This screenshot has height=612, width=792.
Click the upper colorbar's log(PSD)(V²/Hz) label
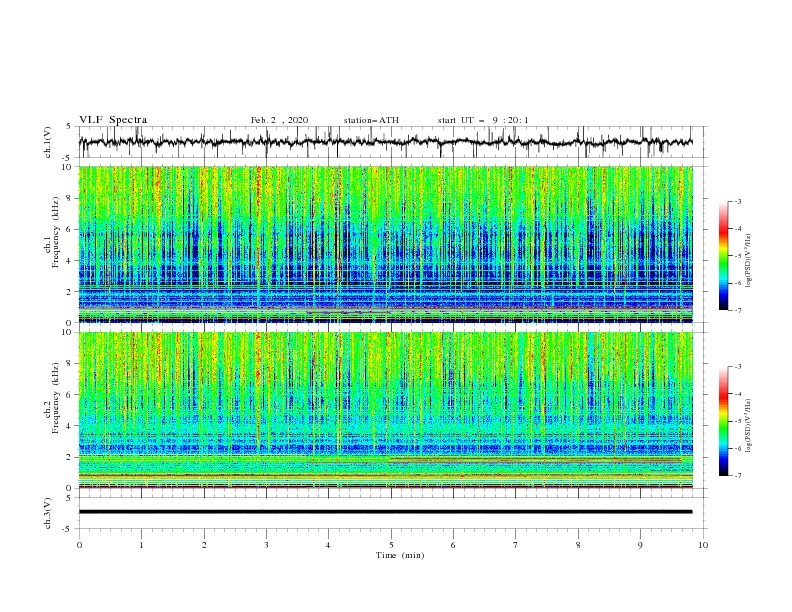tap(749, 261)
